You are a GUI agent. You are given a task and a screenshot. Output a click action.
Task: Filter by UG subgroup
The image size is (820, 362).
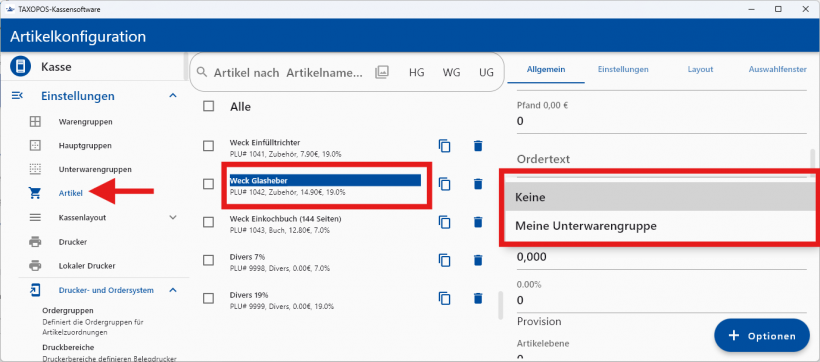pyautogui.click(x=486, y=73)
